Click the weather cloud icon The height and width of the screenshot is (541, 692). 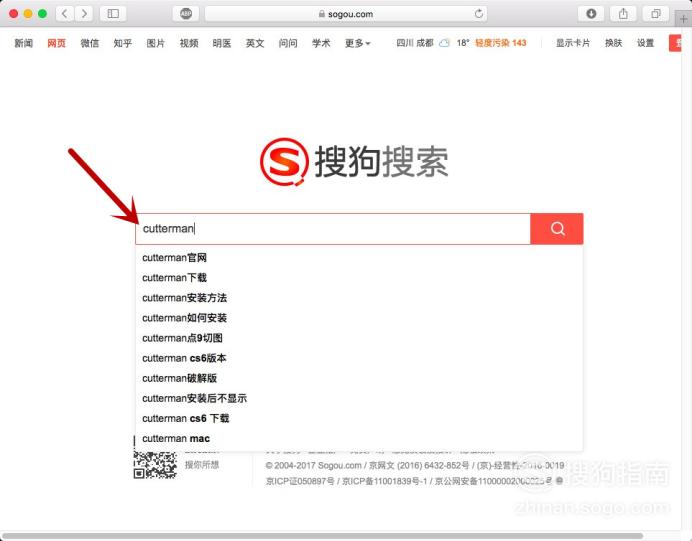(x=444, y=43)
